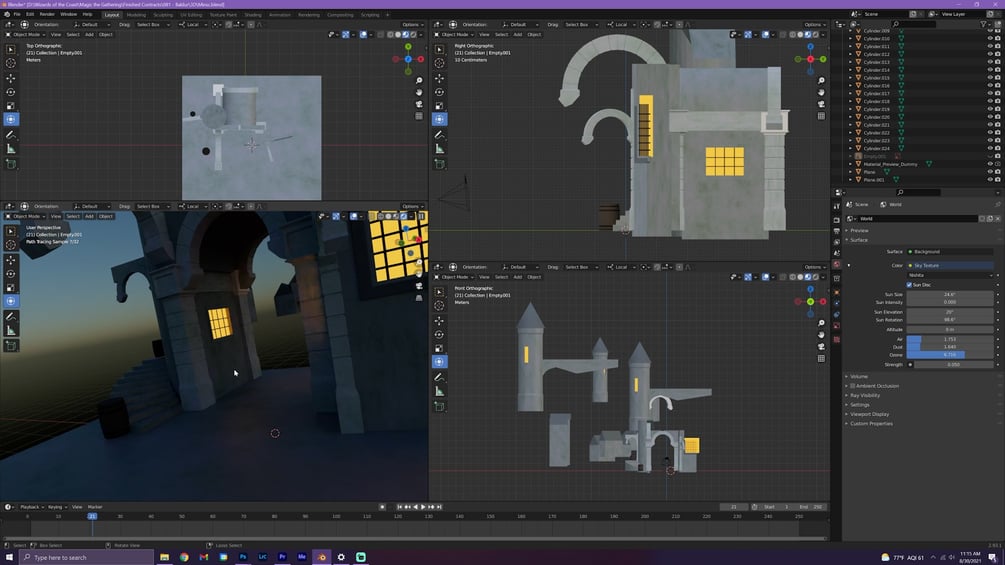The width and height of the screenshot is (1005, 565).
Task: Uncheck the Sun Disc checkbox
Action: 909,285
